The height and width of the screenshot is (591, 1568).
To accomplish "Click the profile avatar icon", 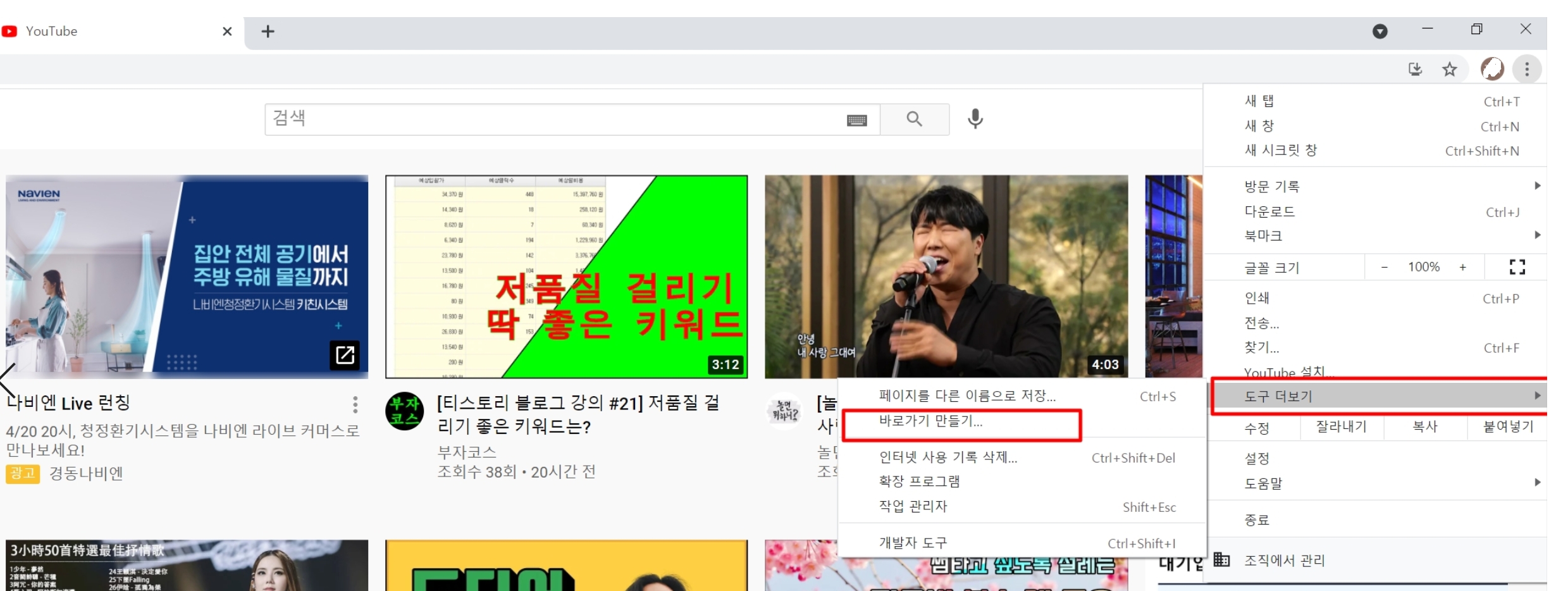I will [1491, 68].
